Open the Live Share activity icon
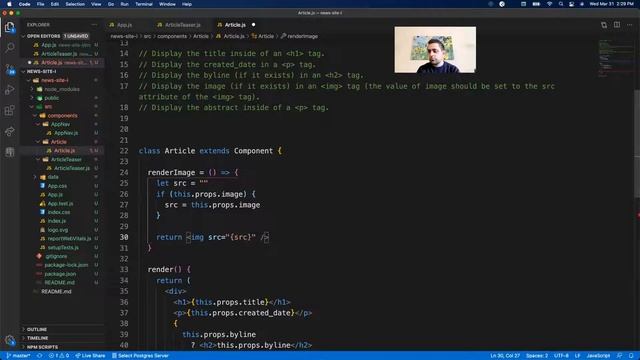640x360 pixels. coord(10,131)
